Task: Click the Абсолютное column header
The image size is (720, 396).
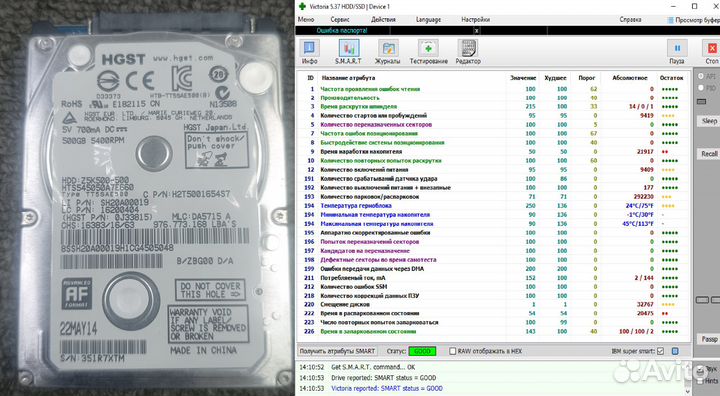Action: pos(630,78)
